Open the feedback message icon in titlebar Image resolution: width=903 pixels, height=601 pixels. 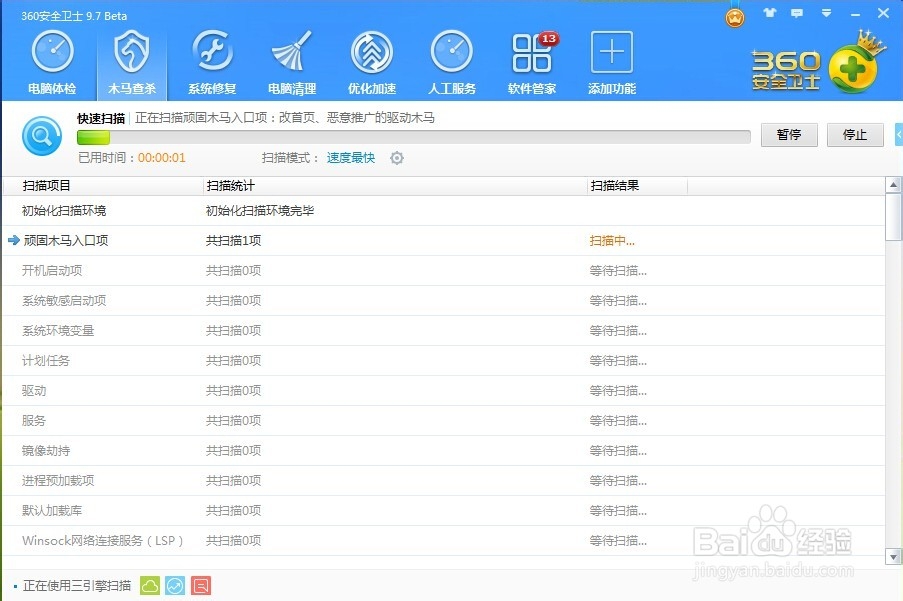[795, 14]
